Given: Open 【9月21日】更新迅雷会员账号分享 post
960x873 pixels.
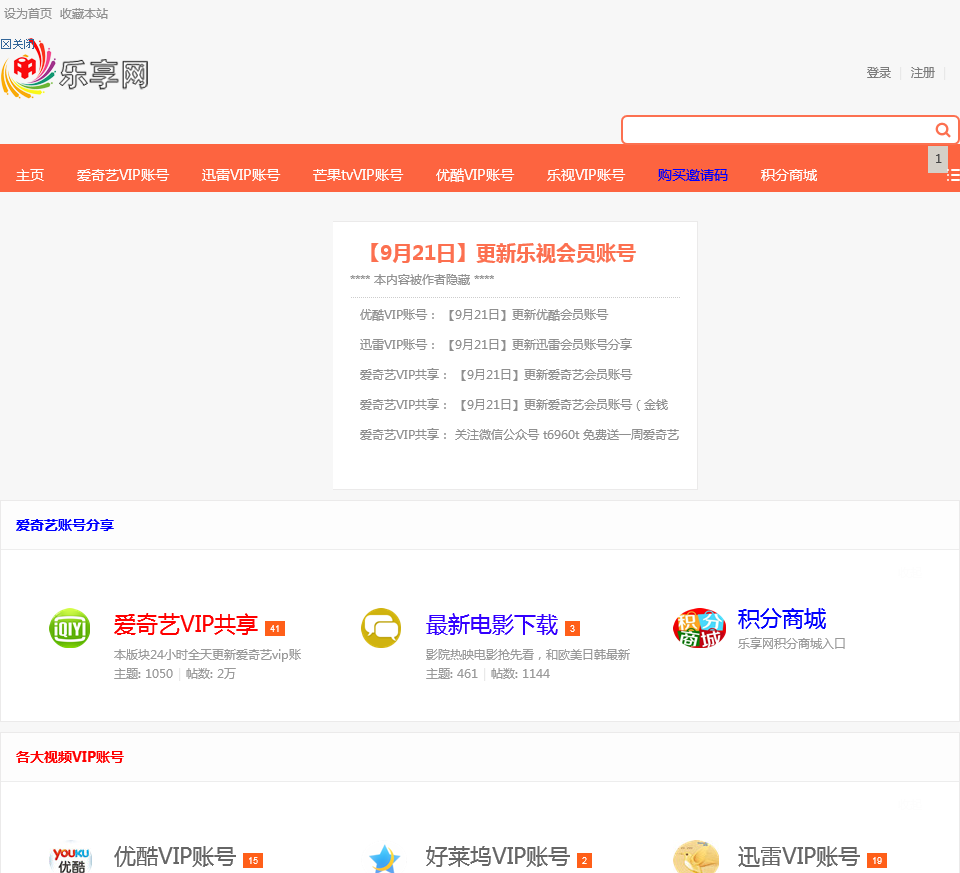Looking at the screenshot, I should [x=537, y=345].
